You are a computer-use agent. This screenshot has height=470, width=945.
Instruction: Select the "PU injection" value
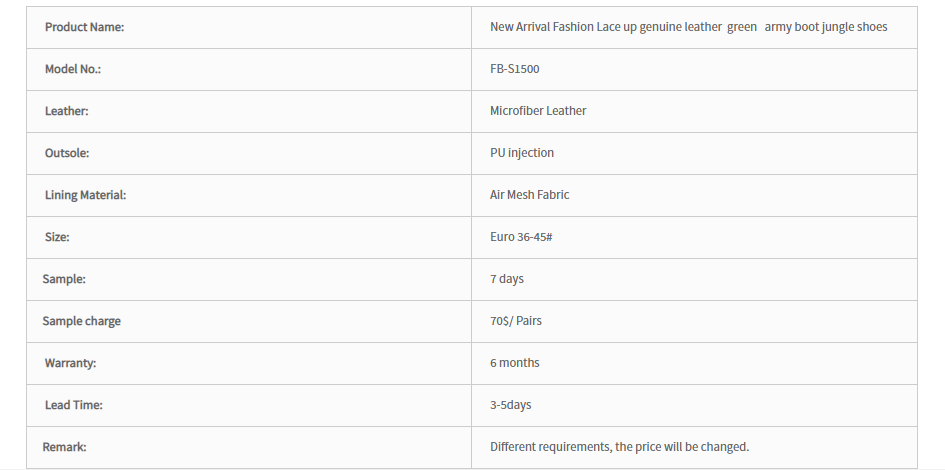pyautogui.click(x=522, y=153)
